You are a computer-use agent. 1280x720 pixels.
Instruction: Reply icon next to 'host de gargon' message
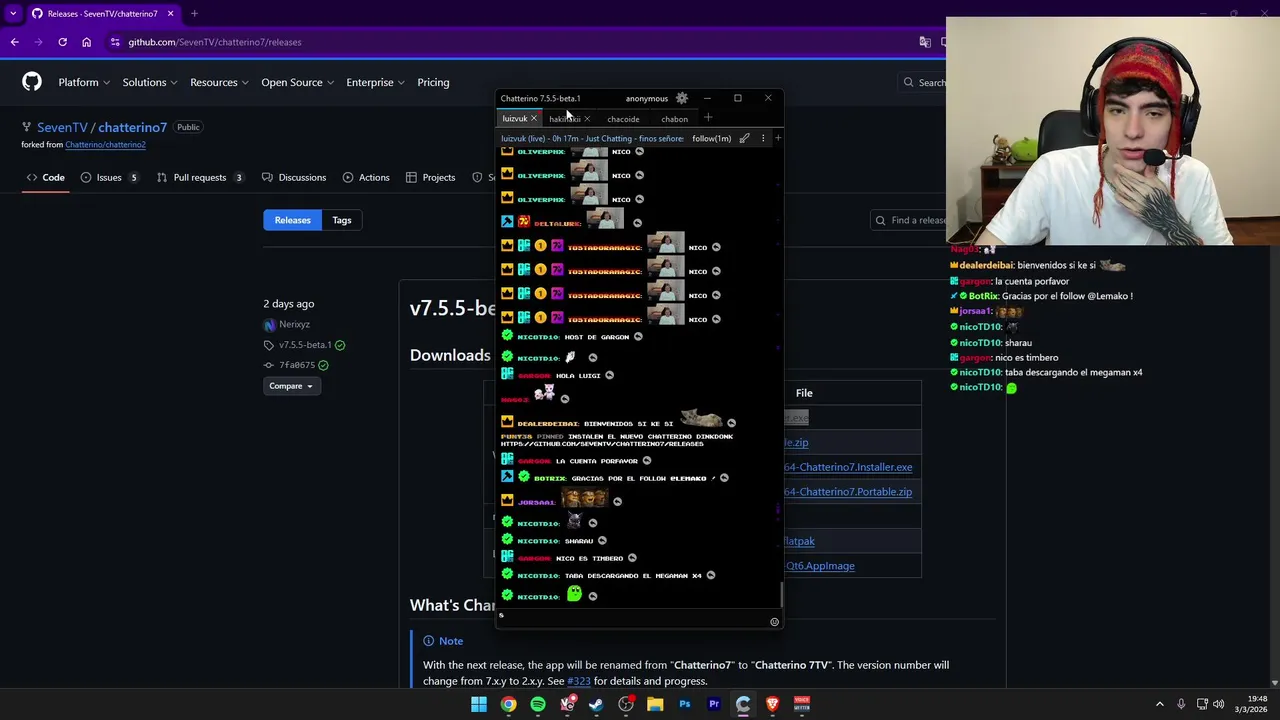click(638, 337)
